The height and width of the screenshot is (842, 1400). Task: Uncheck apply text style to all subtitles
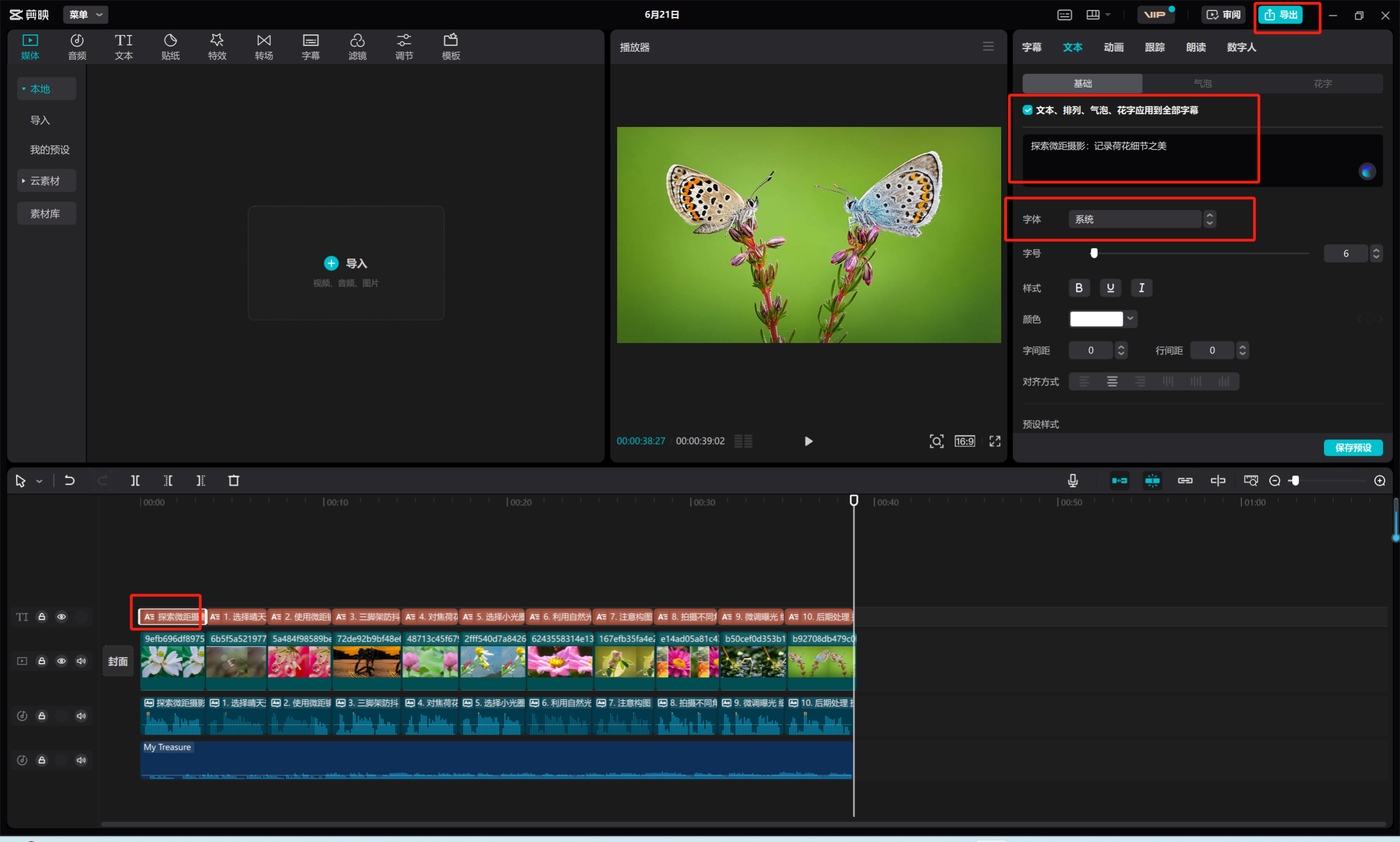tap(1027, 110)
